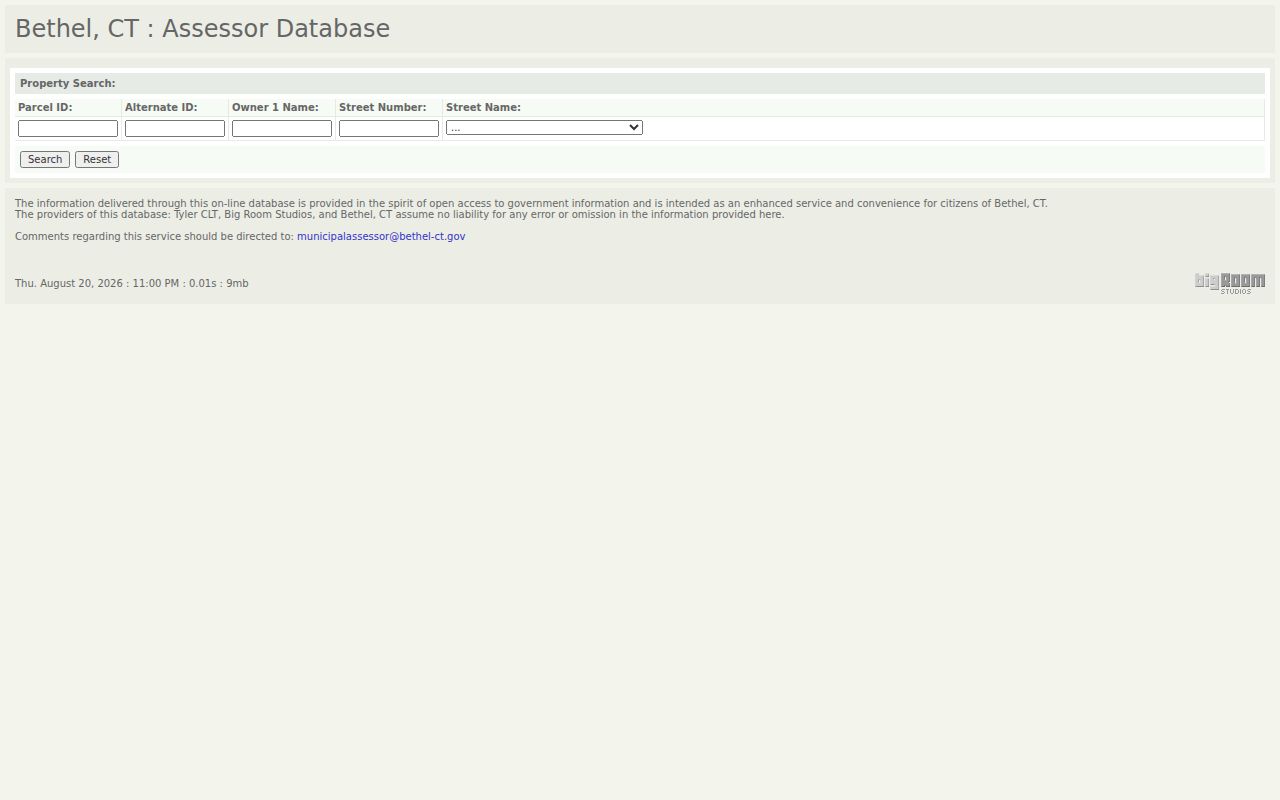The image size is (1280, 800).
Task: Click the Street Number label
Action: pos(383,107)
